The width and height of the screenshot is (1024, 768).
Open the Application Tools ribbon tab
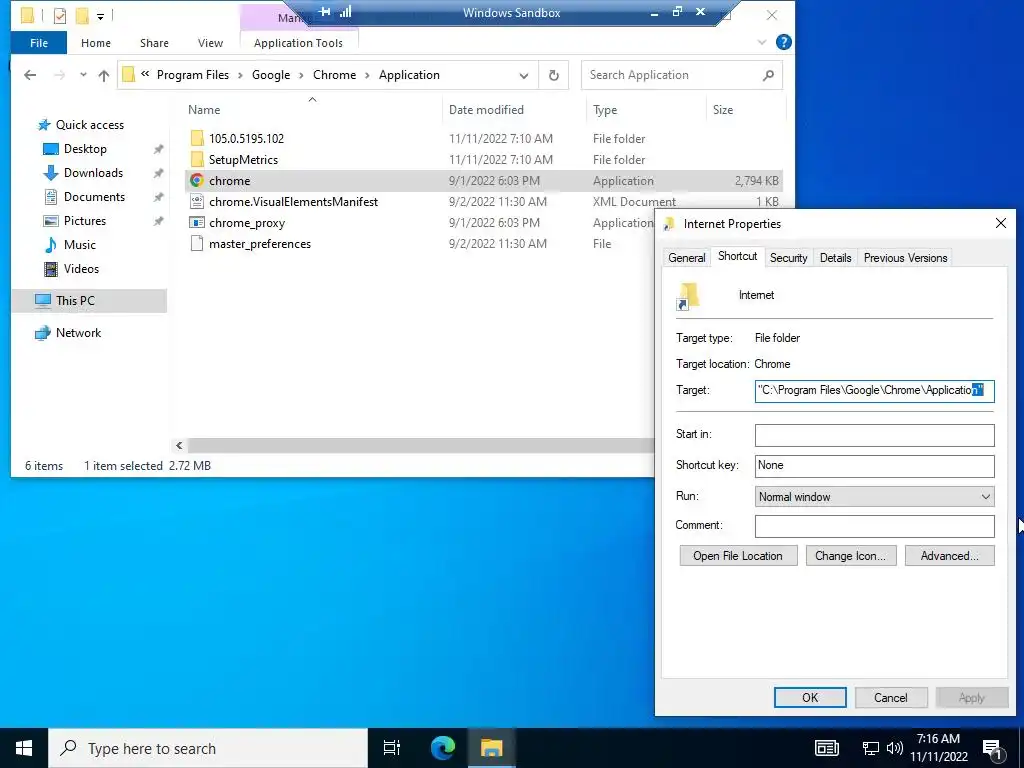click(298, 43)
